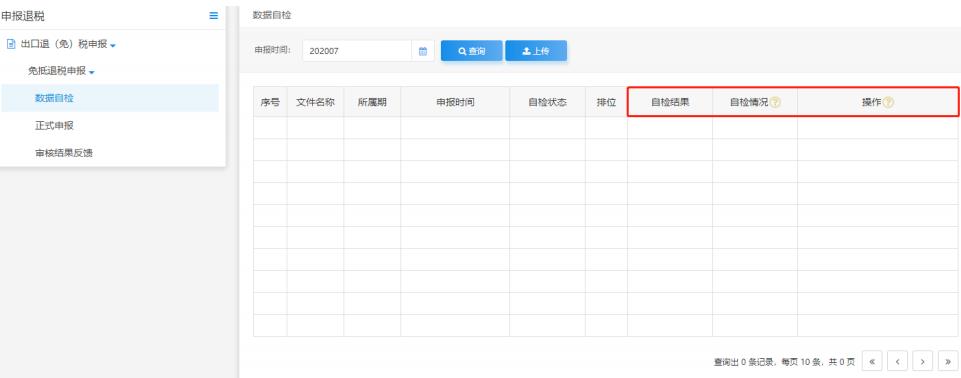Click the 上传 upload button
The height and width of the screenshot is (378, 961).
point(536,51)
